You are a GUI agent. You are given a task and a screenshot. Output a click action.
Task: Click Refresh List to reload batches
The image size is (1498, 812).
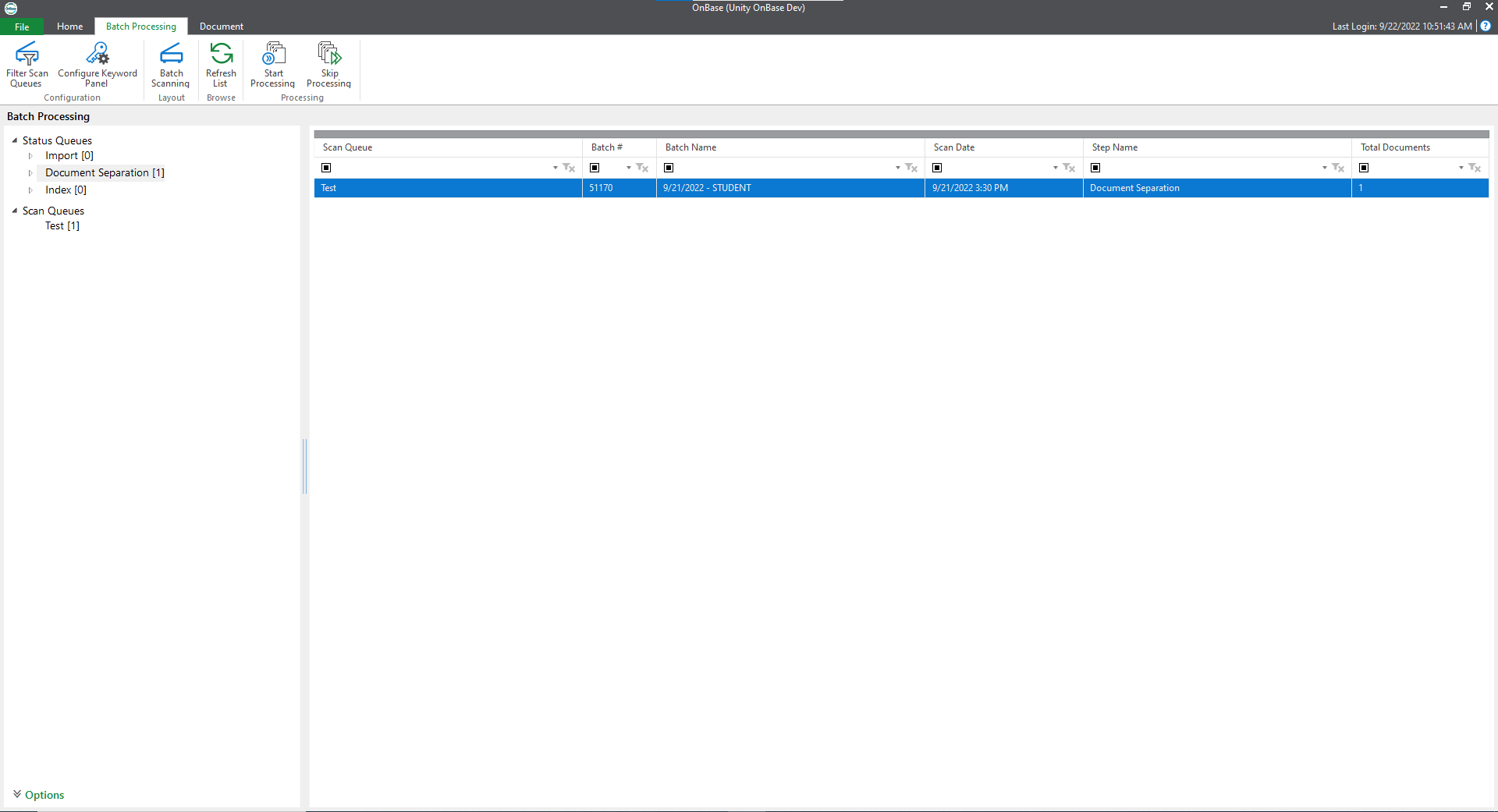(x=221, y=64)
